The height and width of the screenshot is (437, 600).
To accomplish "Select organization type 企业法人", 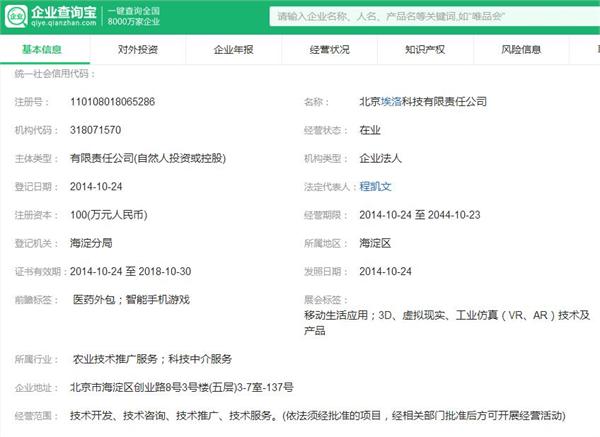I will [380, 158].
